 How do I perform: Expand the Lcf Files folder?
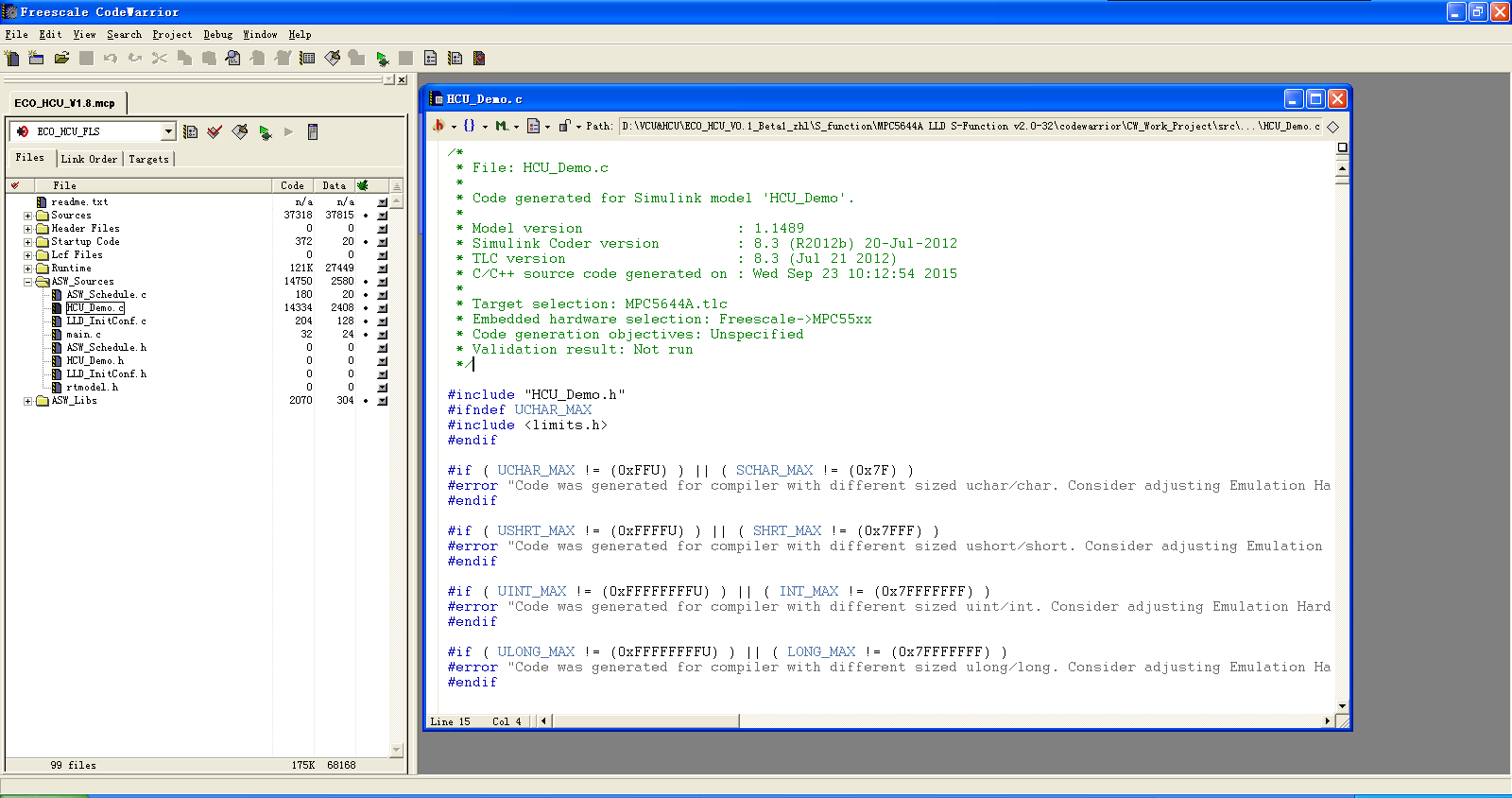point(27,255)
